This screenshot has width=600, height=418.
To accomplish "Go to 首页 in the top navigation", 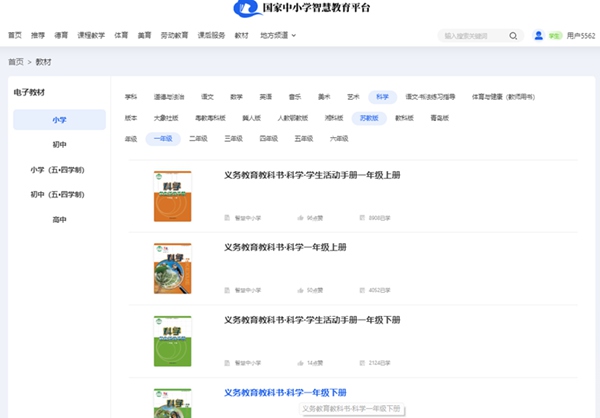I will [15, 35].
